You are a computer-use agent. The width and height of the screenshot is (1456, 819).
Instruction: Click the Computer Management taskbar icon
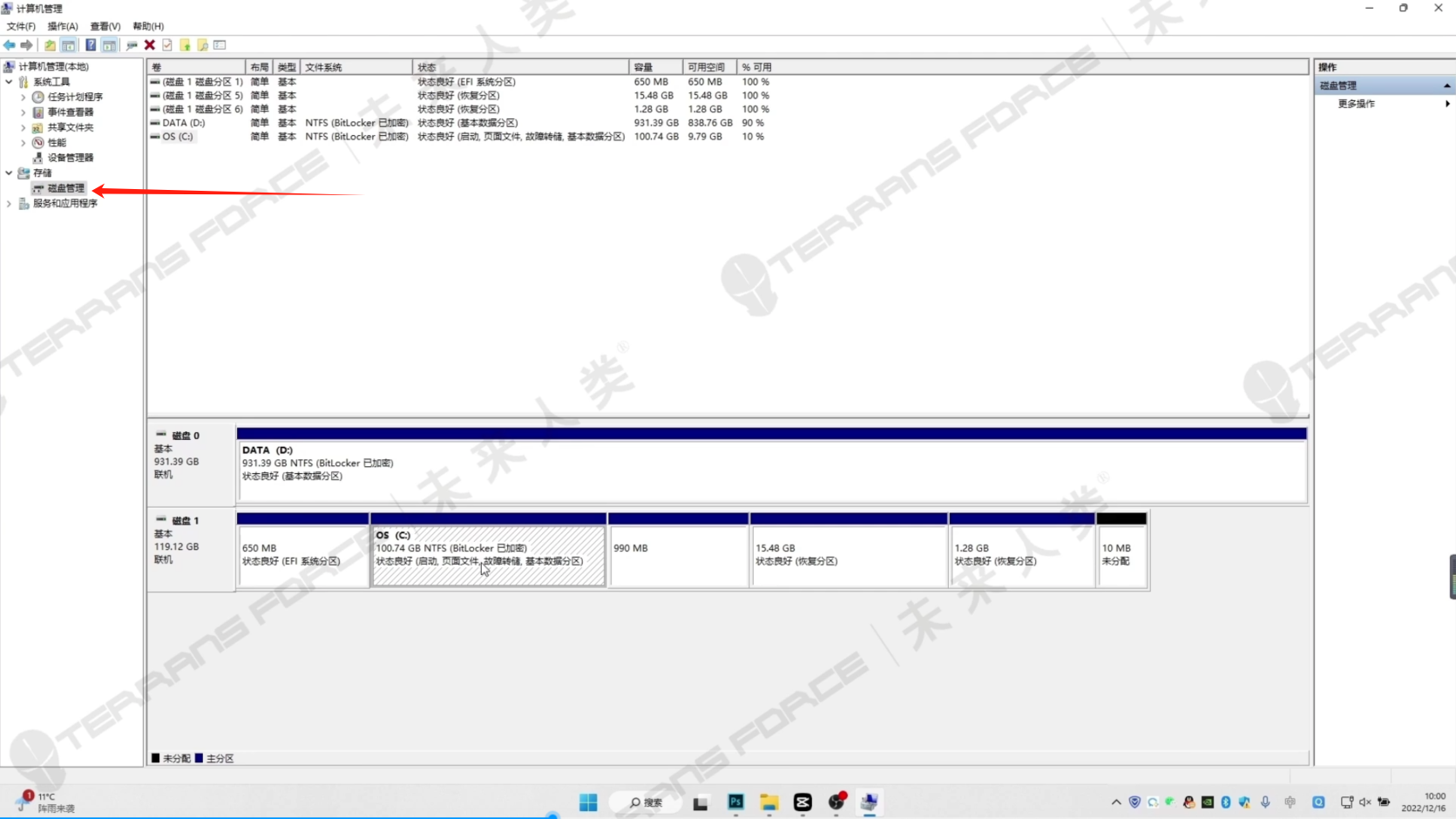click(x=869, y=802)
